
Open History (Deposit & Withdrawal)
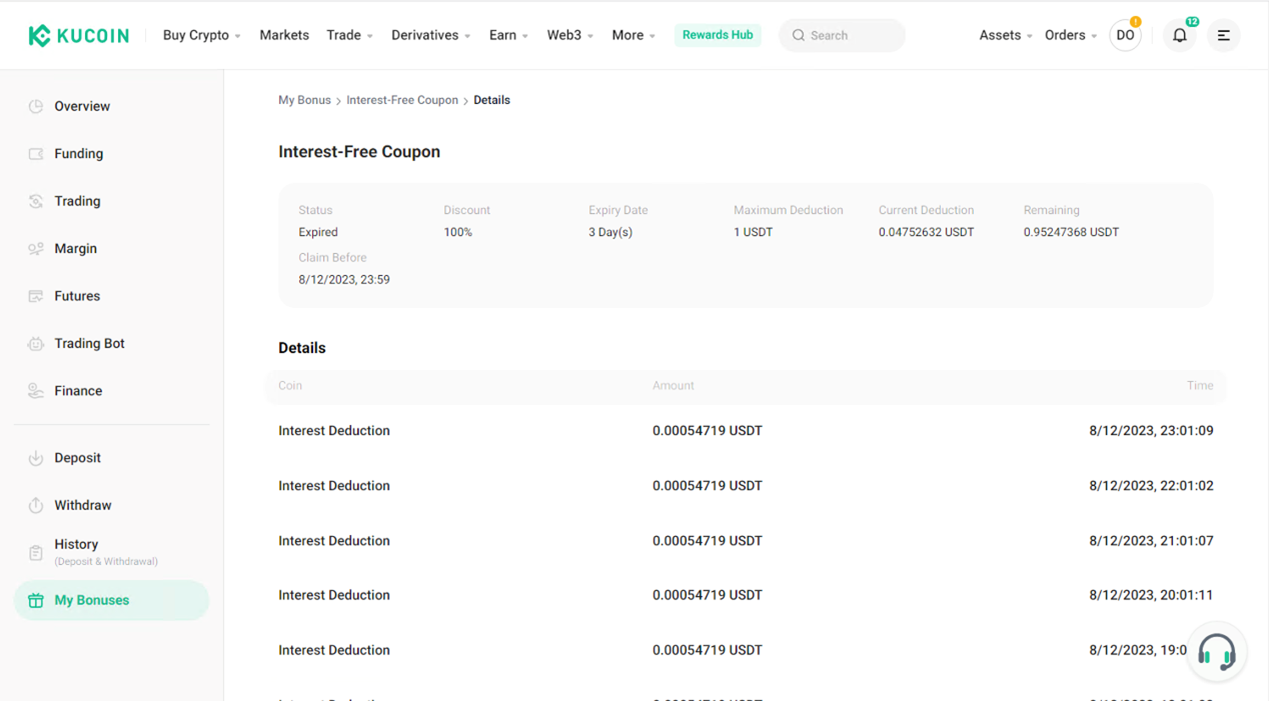coord(111,552)
